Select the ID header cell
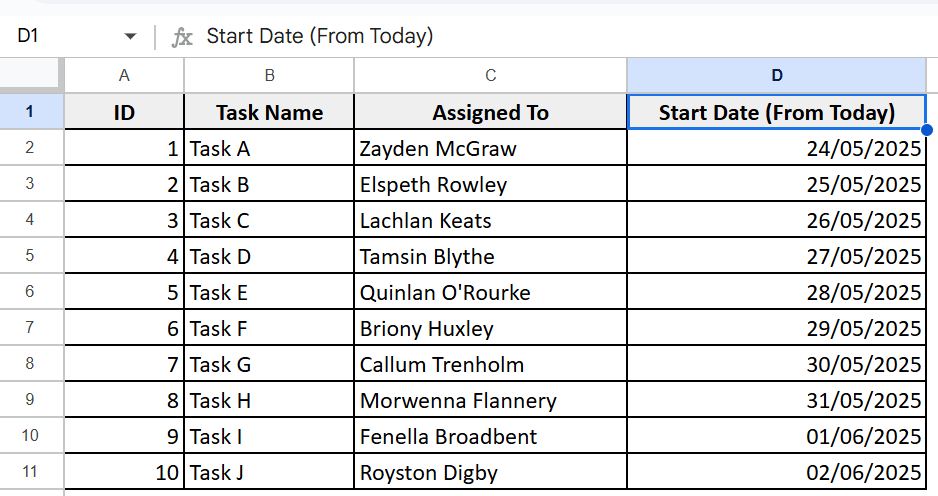938x496 pixels. click(x=124, y=112)
